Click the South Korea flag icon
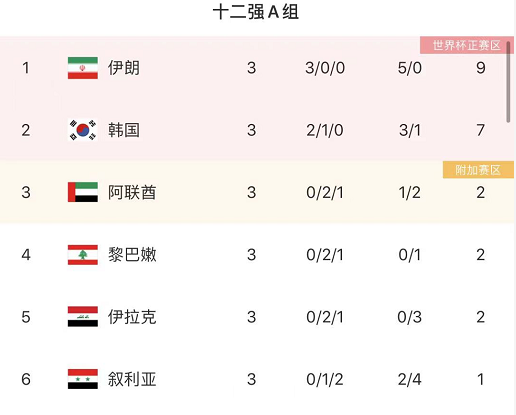 (x=83, y=130)
